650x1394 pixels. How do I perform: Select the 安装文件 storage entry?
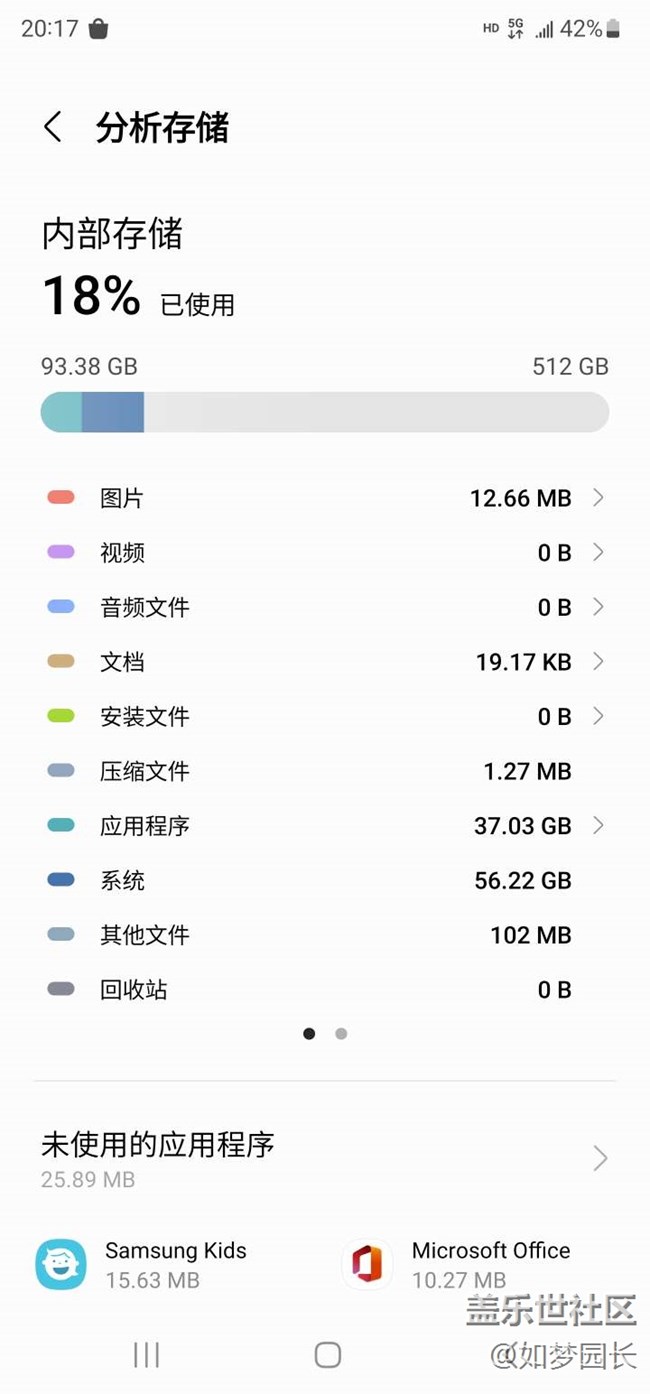coord(145,716)
